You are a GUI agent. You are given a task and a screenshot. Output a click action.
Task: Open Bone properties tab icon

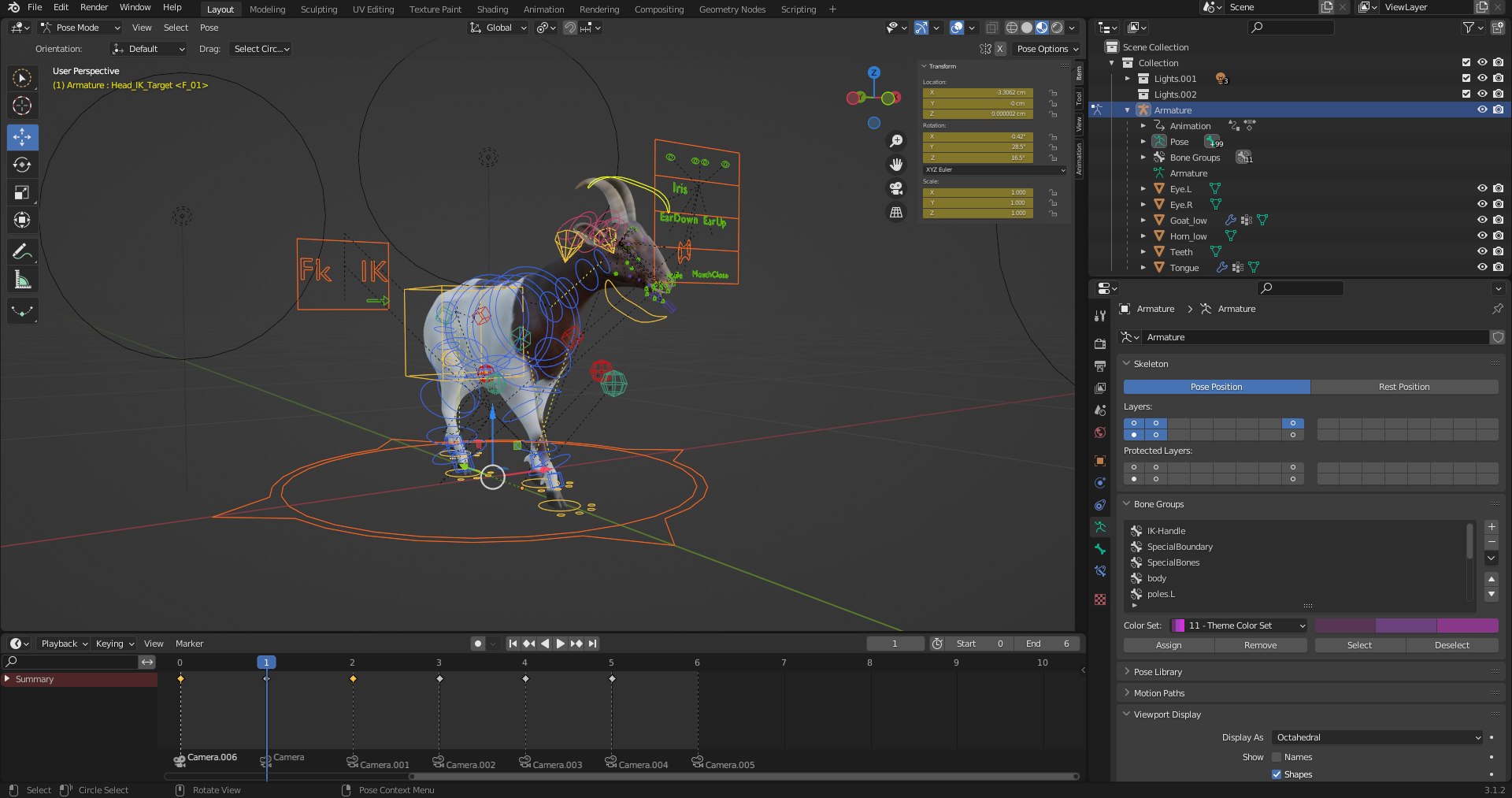(x=1100, y=549)
